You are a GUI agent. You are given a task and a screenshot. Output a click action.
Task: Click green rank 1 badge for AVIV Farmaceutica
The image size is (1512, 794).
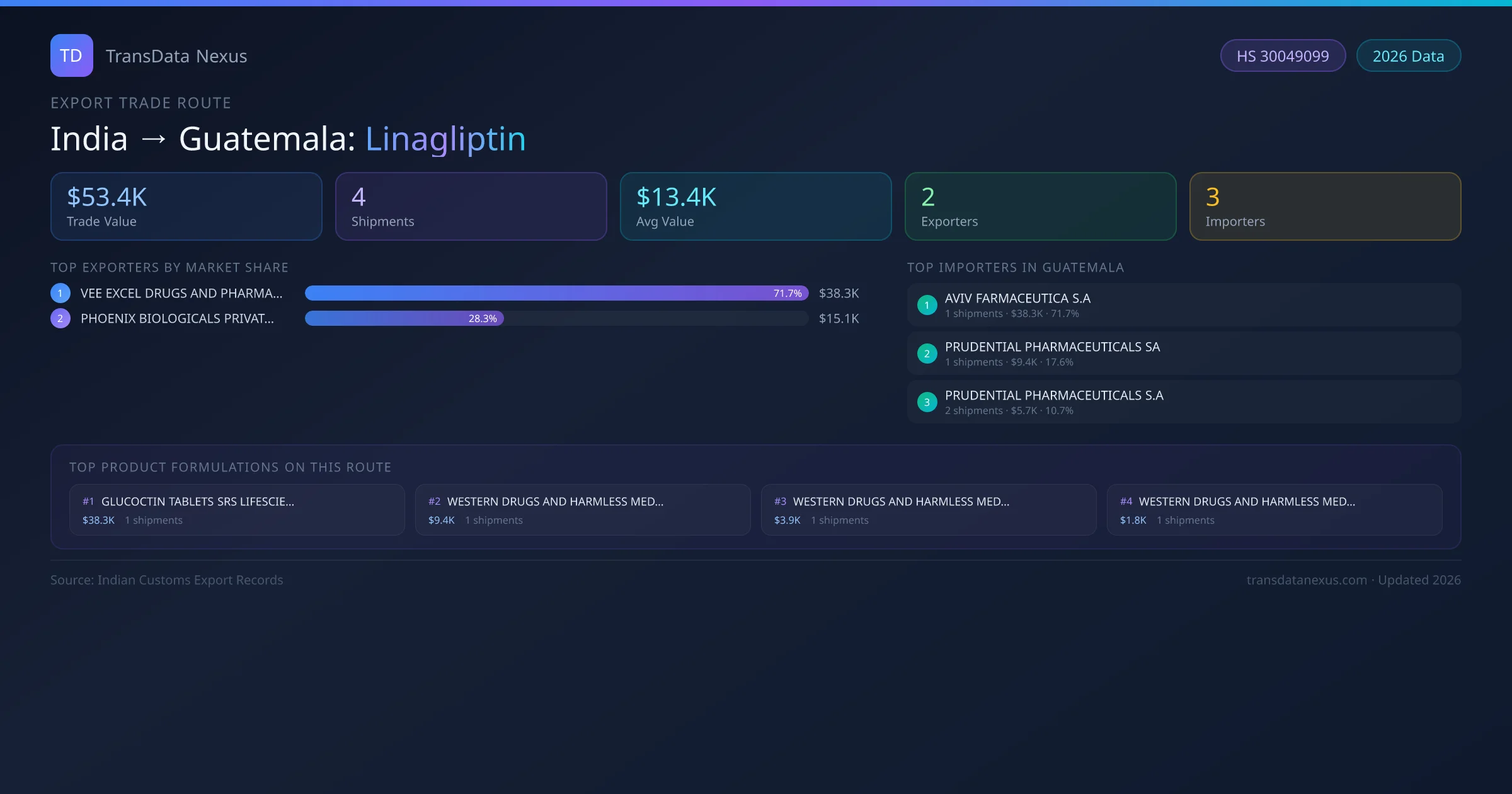(x=927, y=305)
